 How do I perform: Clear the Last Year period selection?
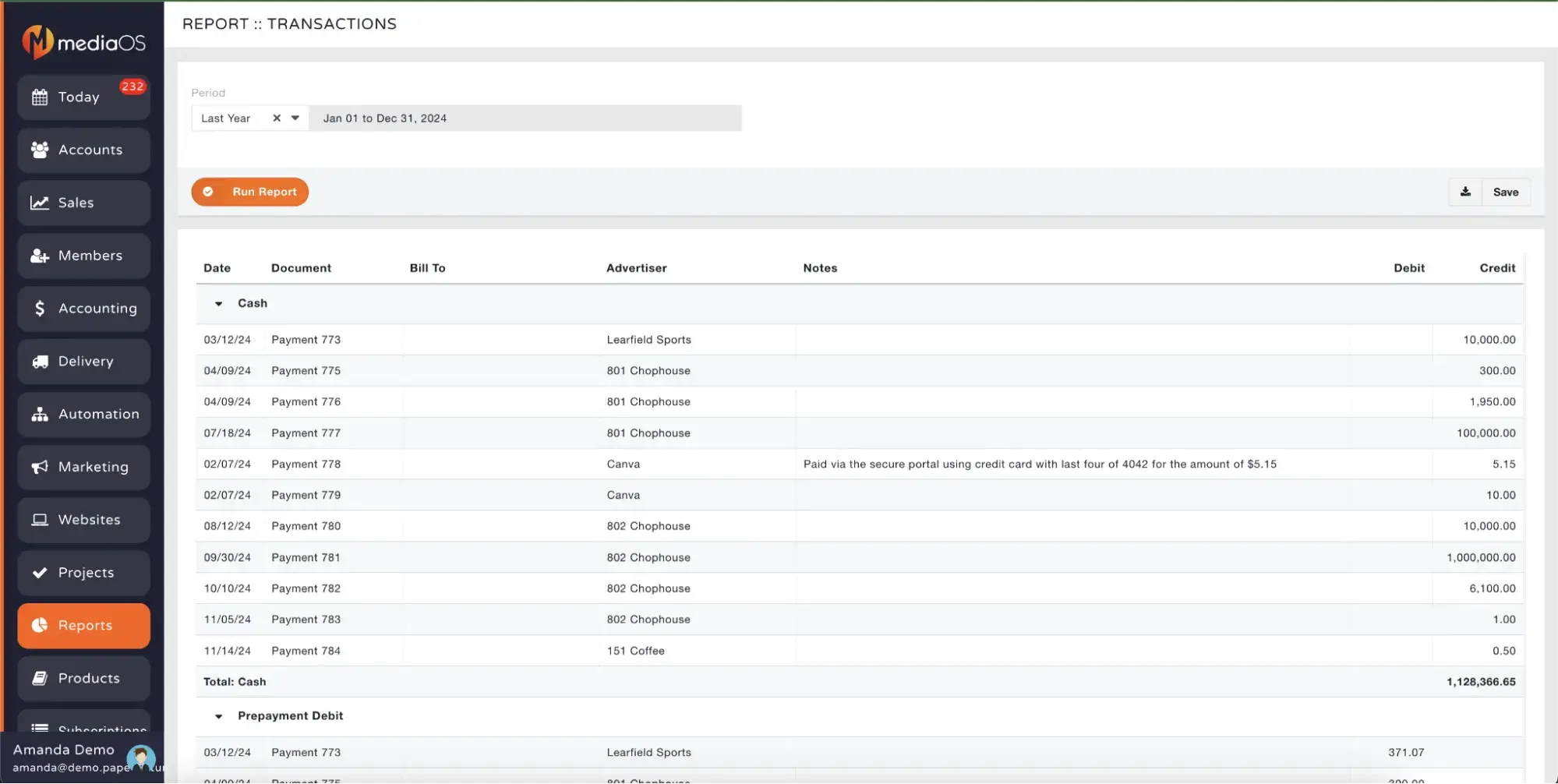277,118
